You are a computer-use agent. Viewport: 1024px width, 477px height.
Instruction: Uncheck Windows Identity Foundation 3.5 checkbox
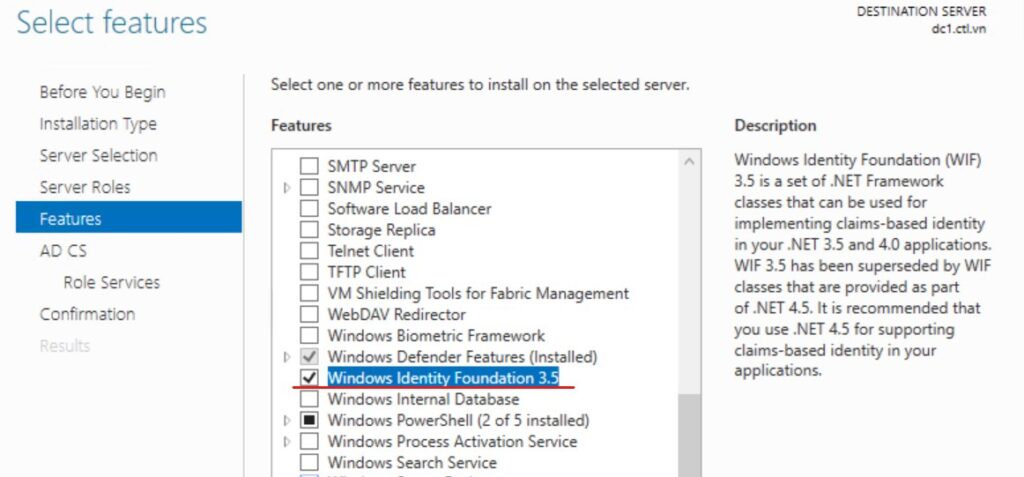310,378
